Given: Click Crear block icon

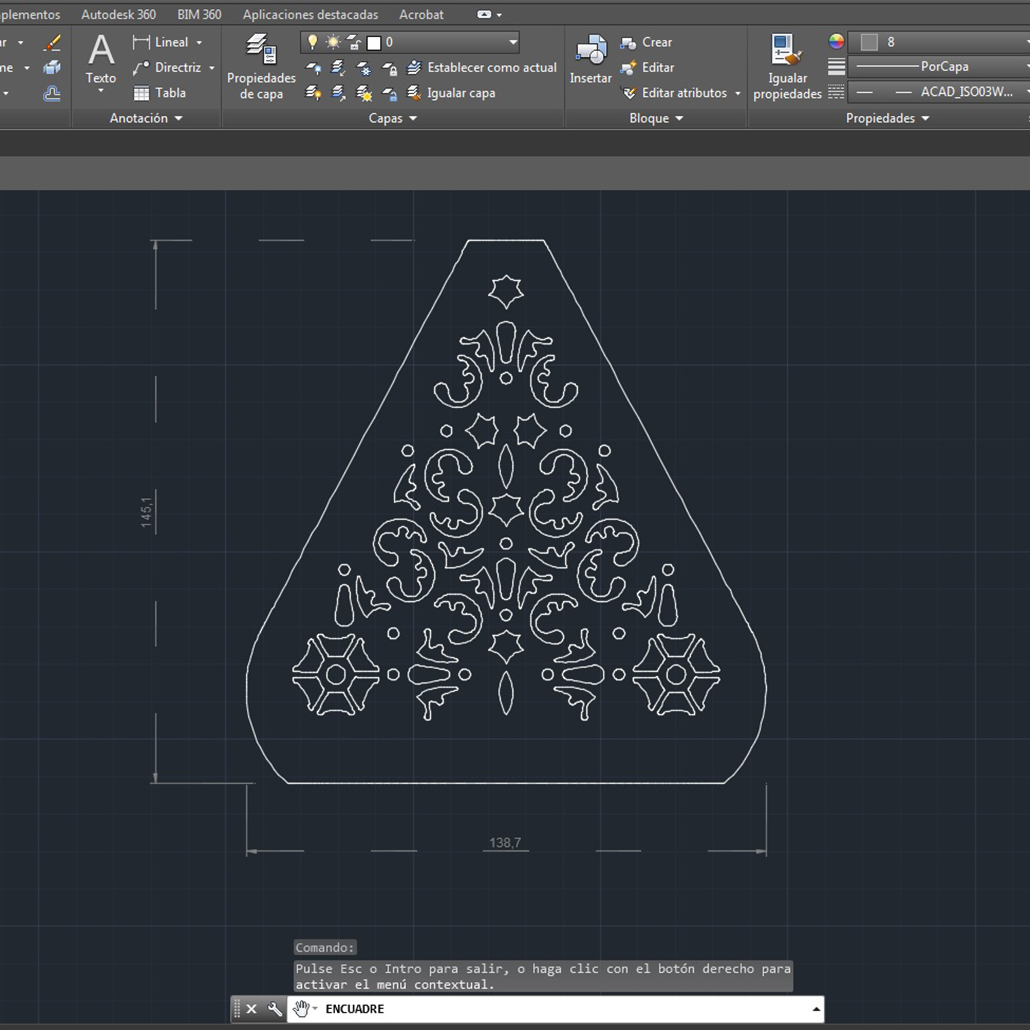Looking at the screenshot, I should (629, 43).
